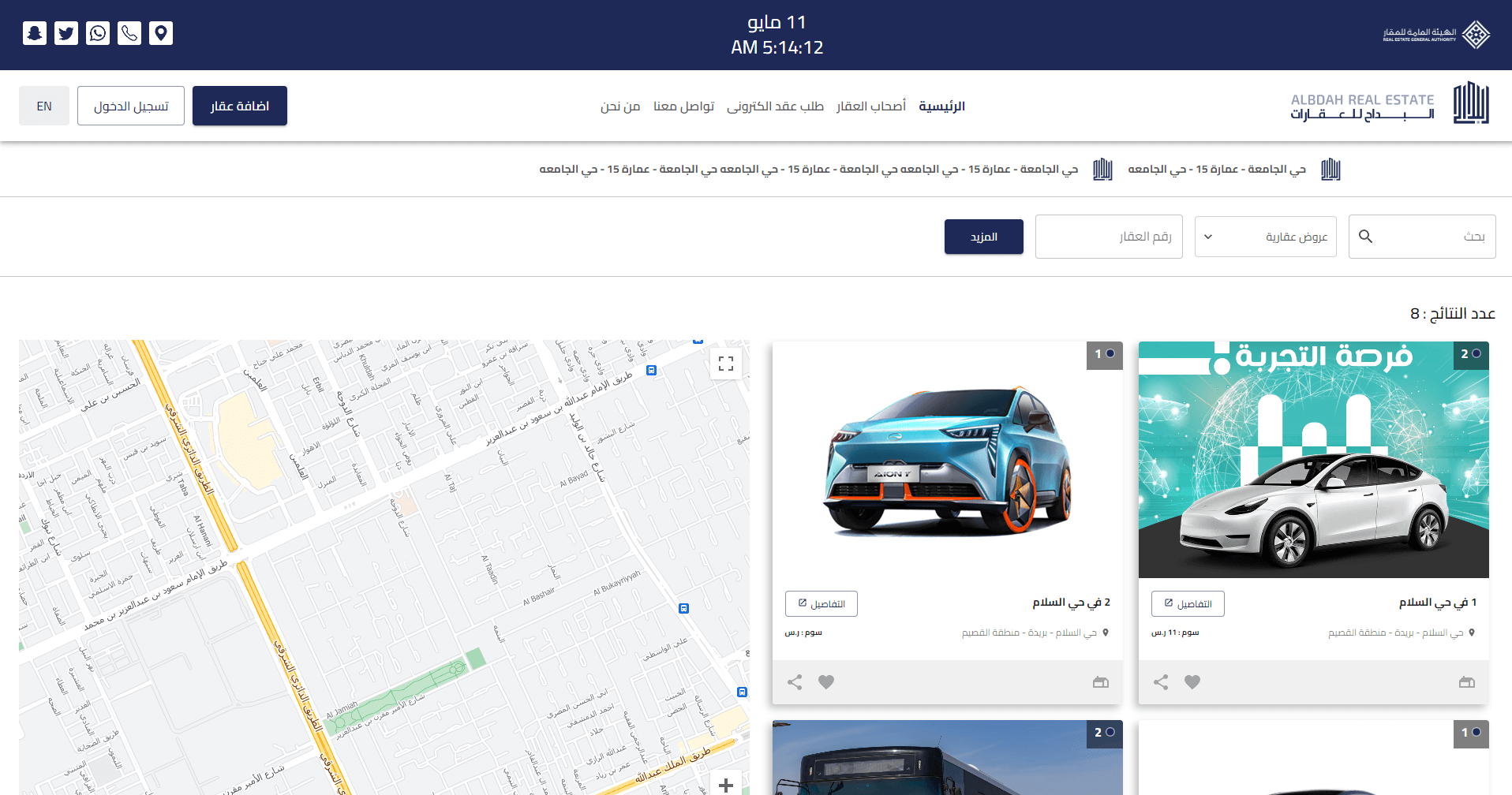Go to 'تواصل معنا' menu item
The image size is (1512, 795).
point(683,106)
